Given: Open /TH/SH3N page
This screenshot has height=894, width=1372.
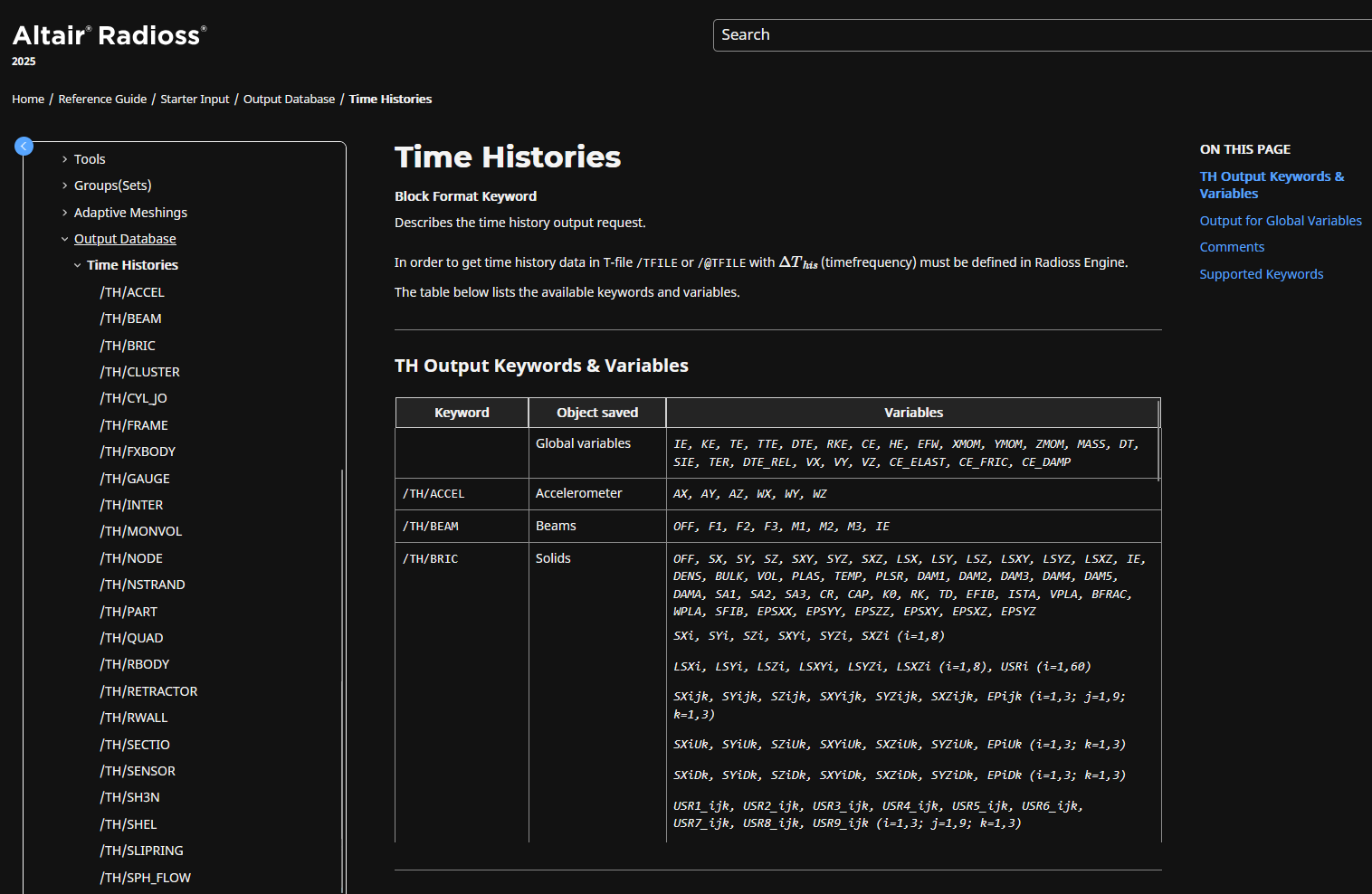Looking at the screenshot, I should coord(129,797).
